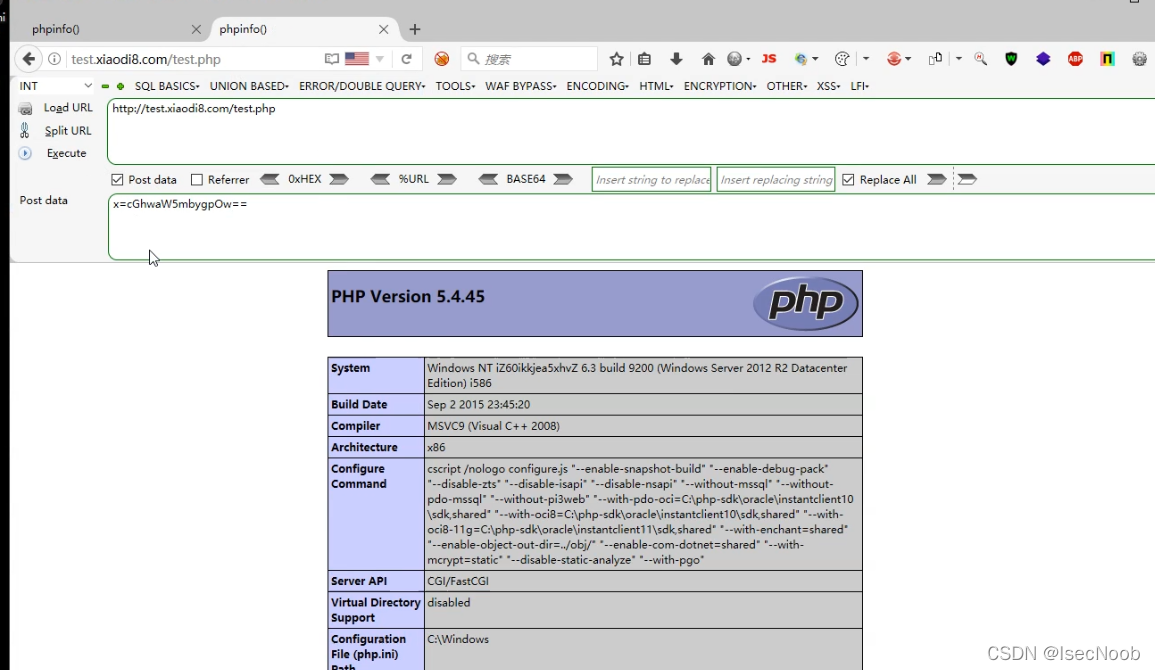Reload the current page
Image resolution: width=1155 pixels, height=670 pixels.
[407, 59]
